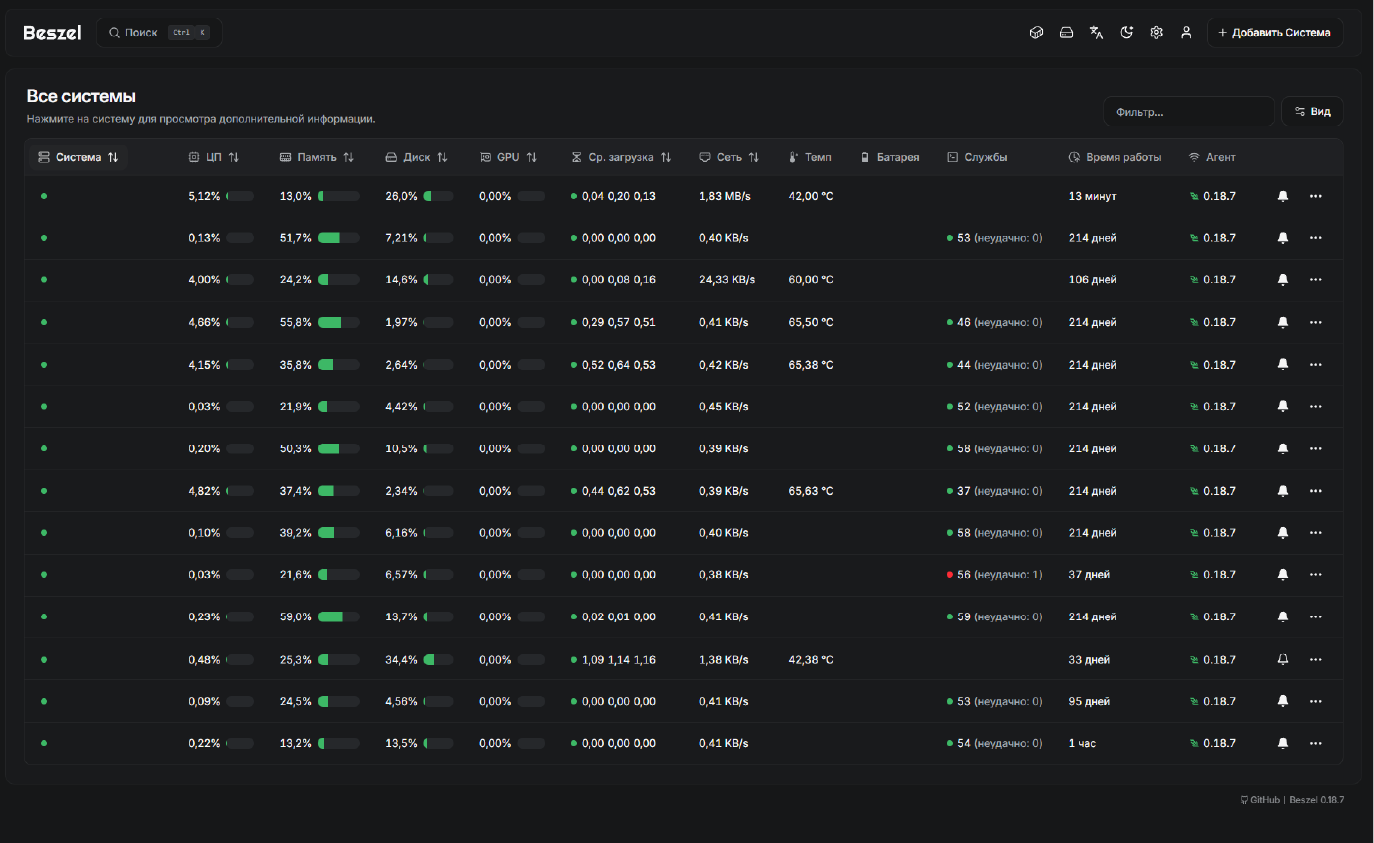This screenshot has height=843, width=1374.
Task: Open the three-dot menu in the 37 дней row
Action: 1315,575
